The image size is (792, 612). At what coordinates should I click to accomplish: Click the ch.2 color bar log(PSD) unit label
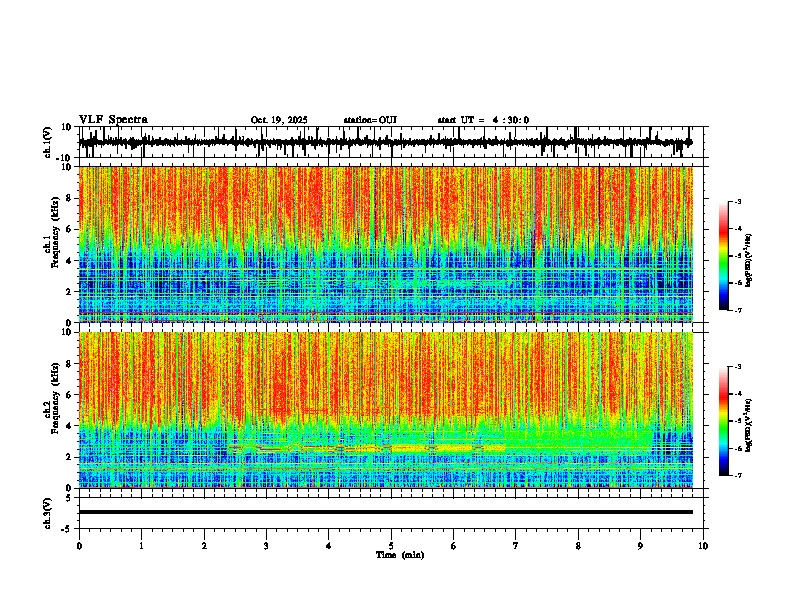tap(749, 425)
